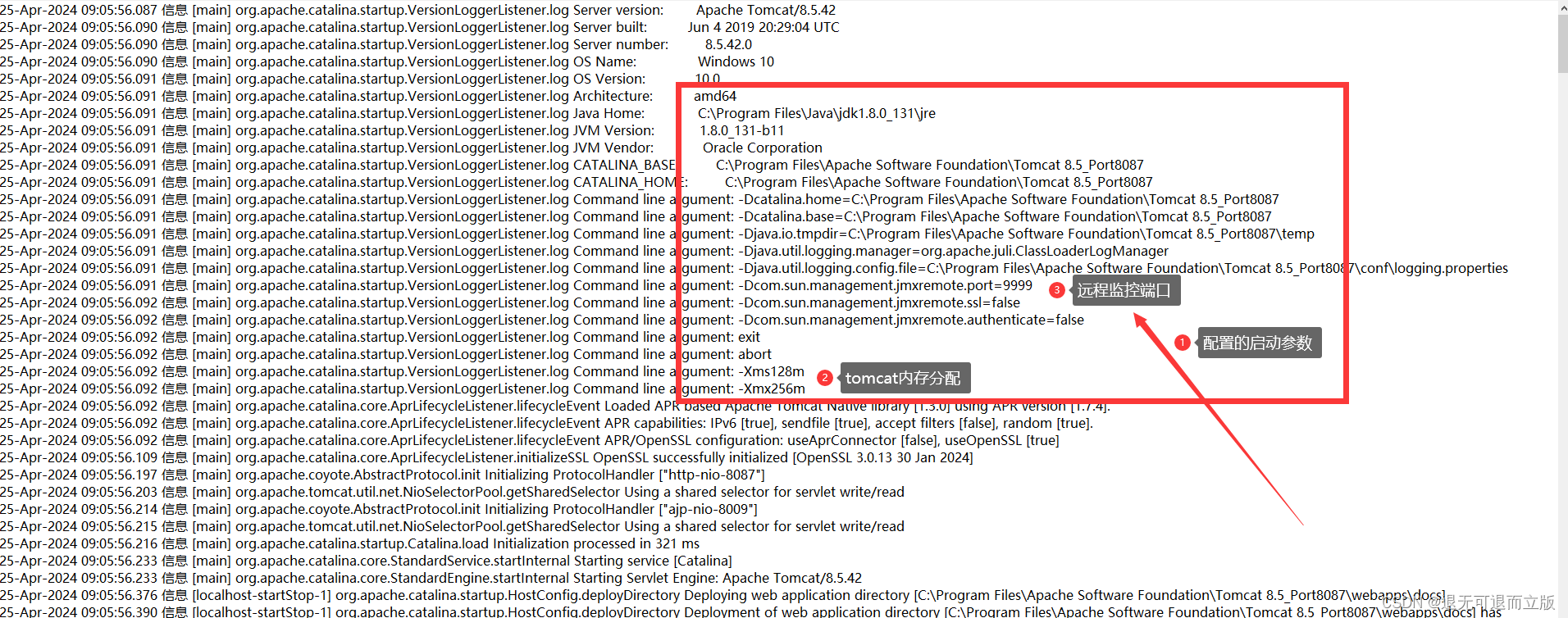Click the architecture value 'amd64'

point(715,96)
